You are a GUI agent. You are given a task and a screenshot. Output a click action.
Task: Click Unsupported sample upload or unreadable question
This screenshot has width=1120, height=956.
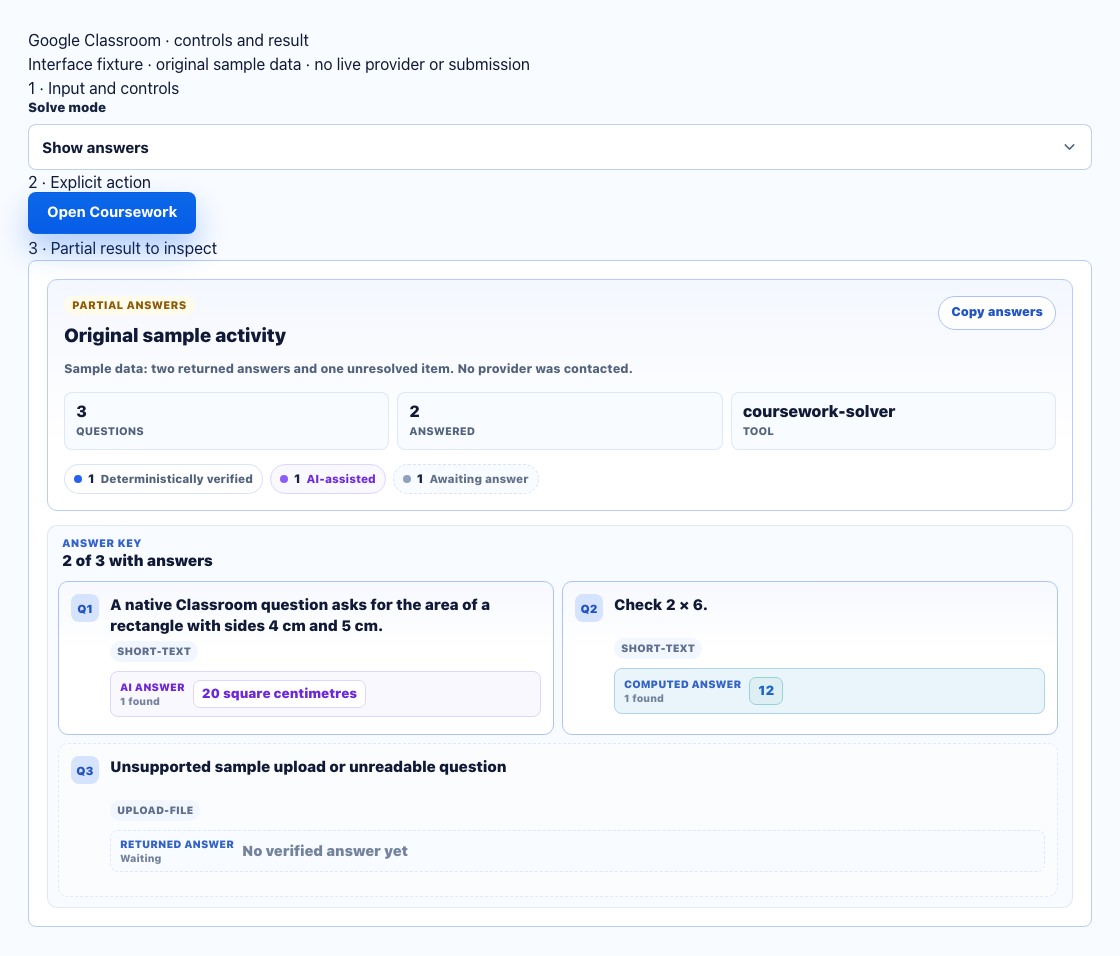click(308, 767)
